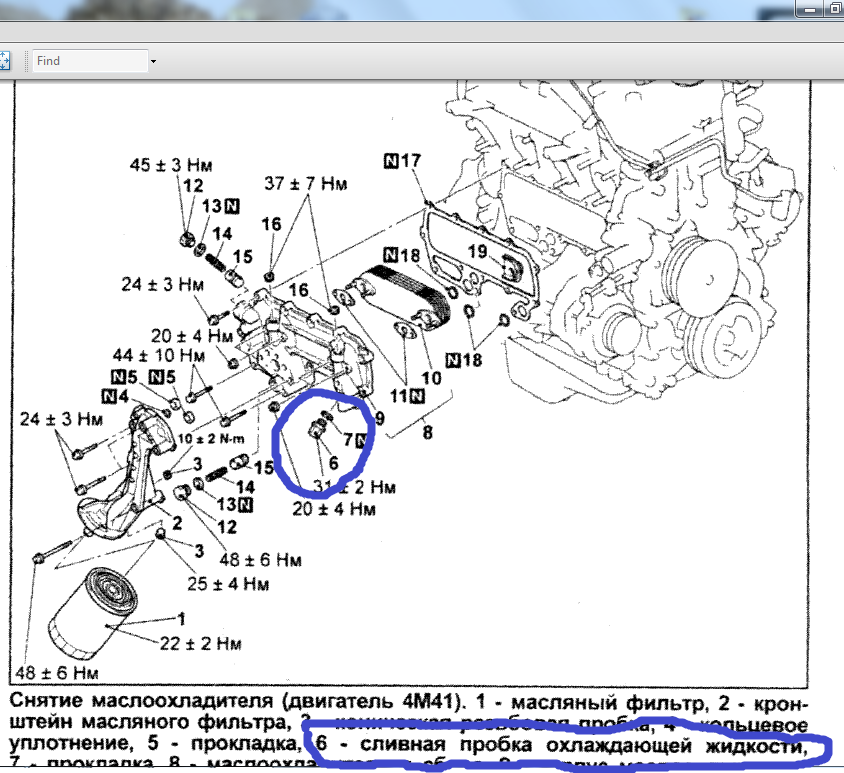Viewport: 844px width, 773px height.
Task: Click callout number 2 near the filter bracket
Action: 177,523
